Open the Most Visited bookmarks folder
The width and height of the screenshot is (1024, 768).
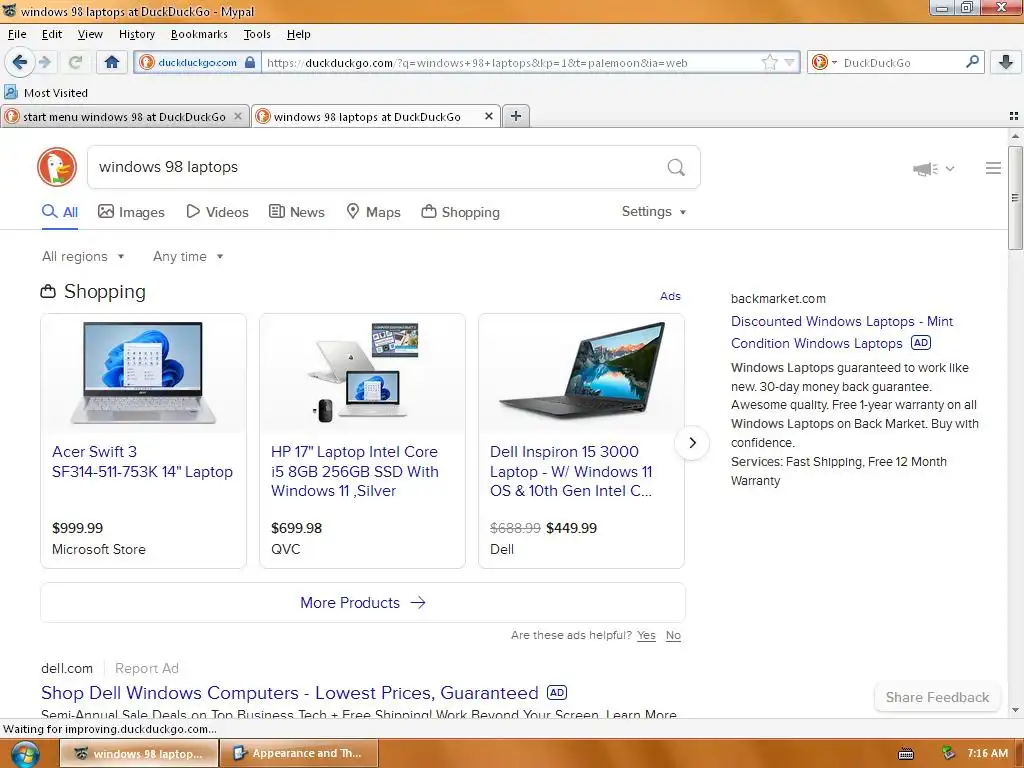(46, 93)
